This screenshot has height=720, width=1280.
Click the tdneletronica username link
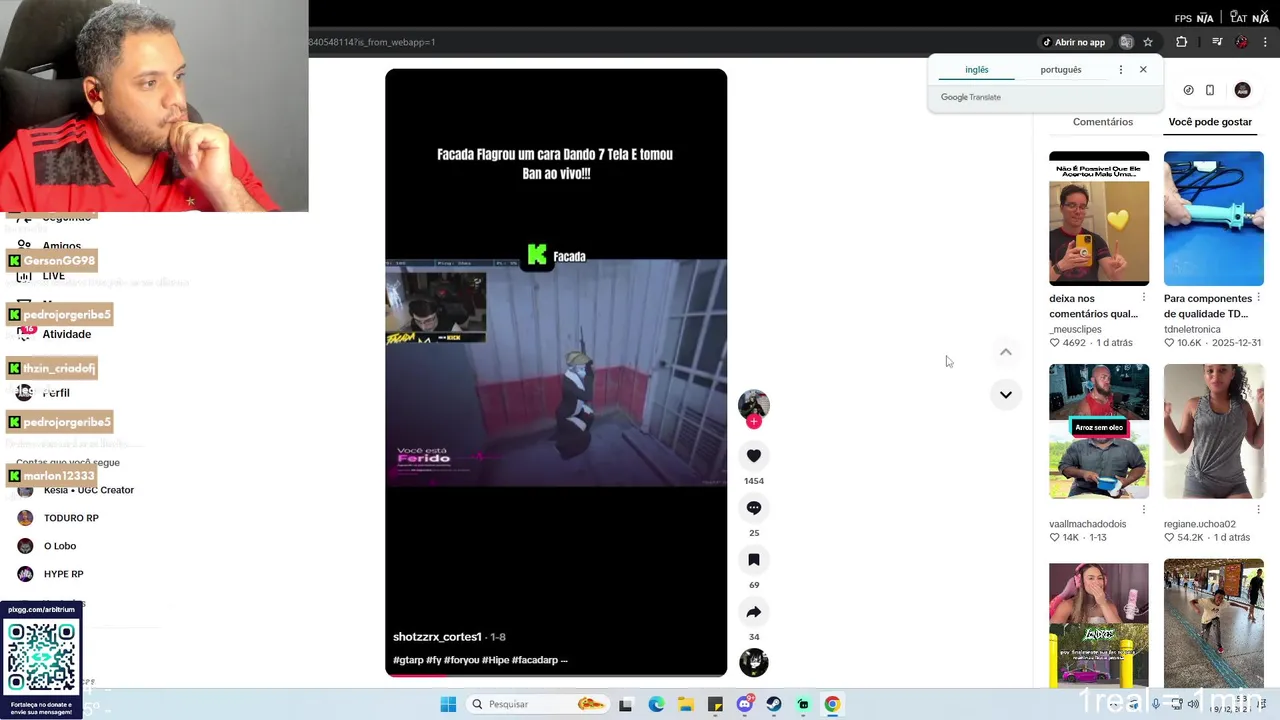(1192, 329)
